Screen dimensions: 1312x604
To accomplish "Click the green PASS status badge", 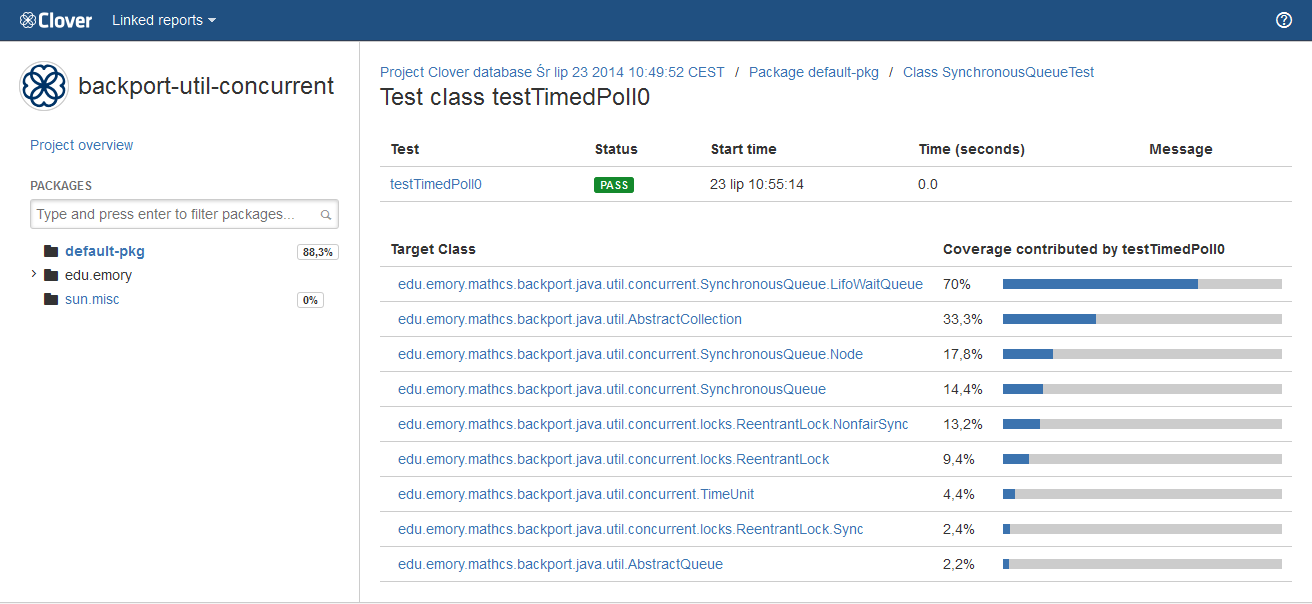I will [x=614, y=185].
